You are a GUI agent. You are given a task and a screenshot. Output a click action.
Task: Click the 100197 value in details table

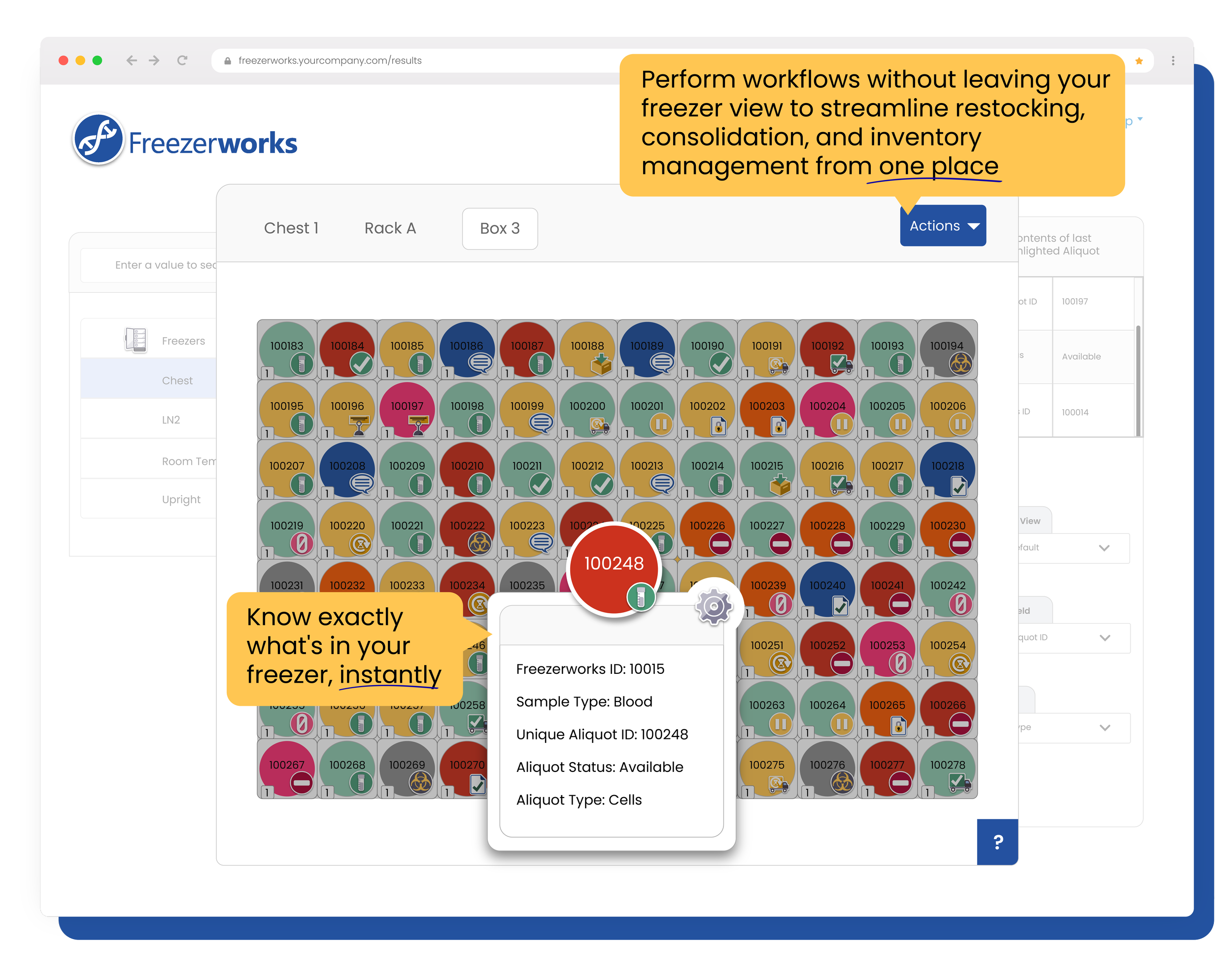(x=1074, y=301)
